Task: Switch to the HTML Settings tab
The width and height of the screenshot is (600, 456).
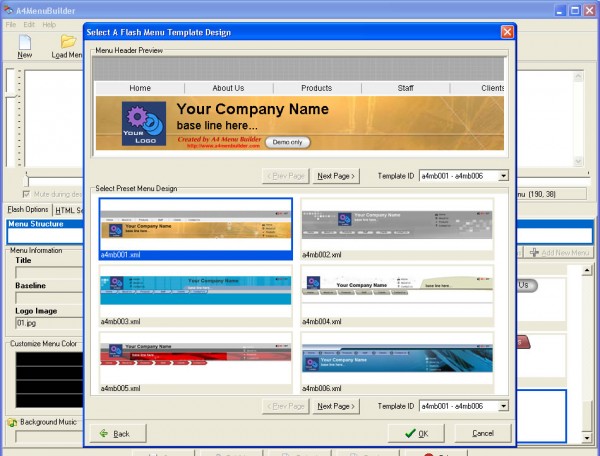Action: pyautogui.click(x=68, y=210)
